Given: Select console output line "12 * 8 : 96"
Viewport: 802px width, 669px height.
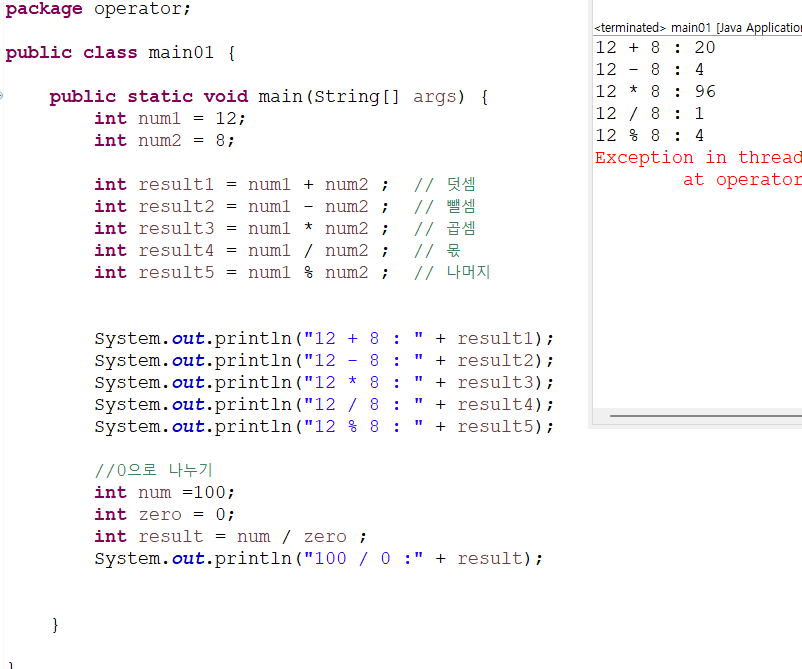Looking at the screenshot, I should tap(655, 92).
